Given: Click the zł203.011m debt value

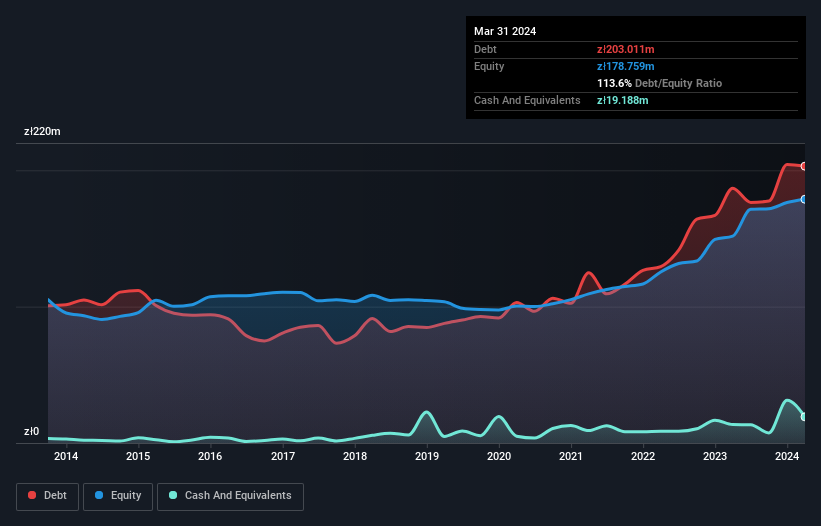Looking at the screenshot, I should tap(626, 49).
